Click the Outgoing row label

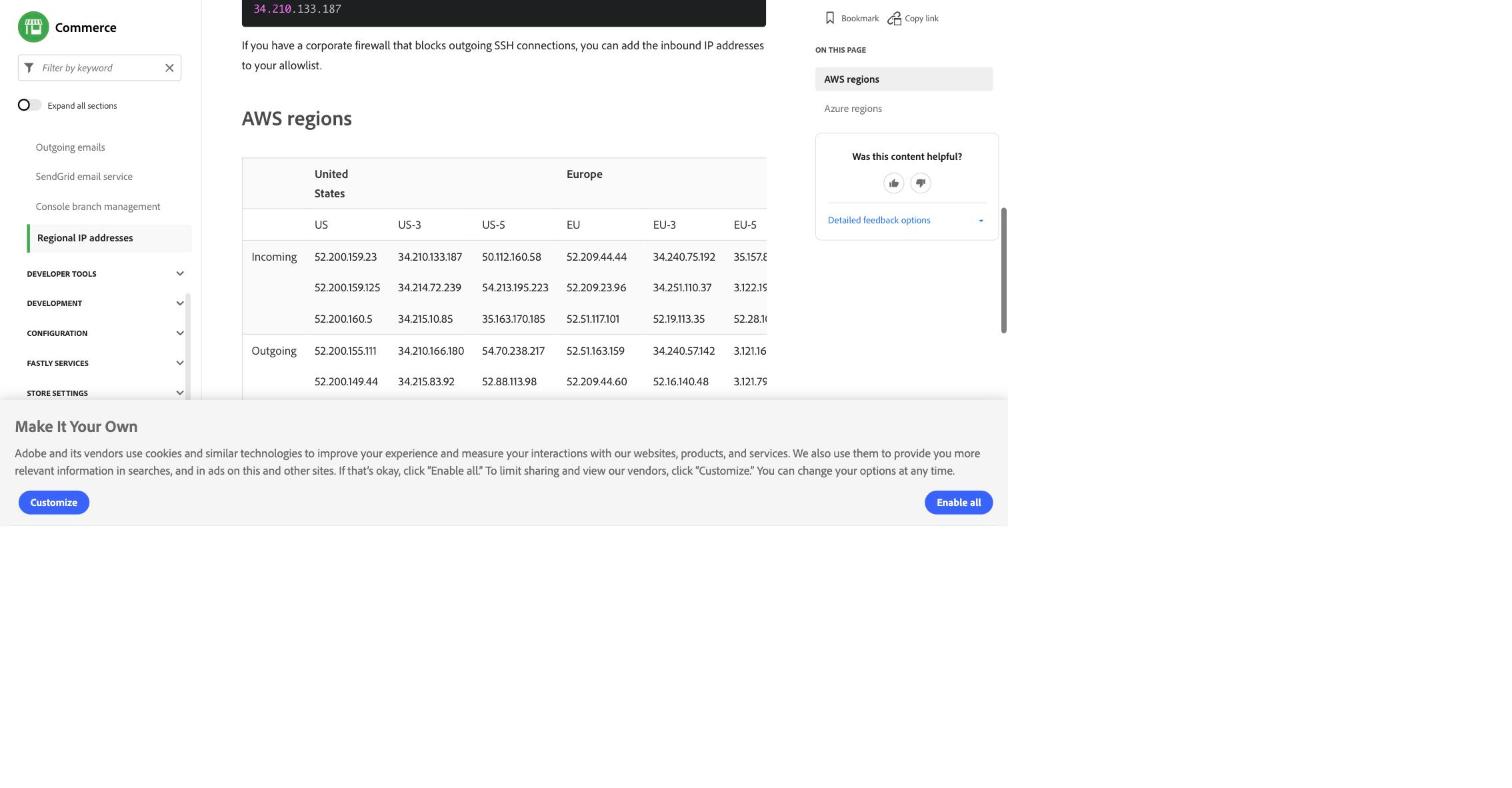click(x=274, y=351)
